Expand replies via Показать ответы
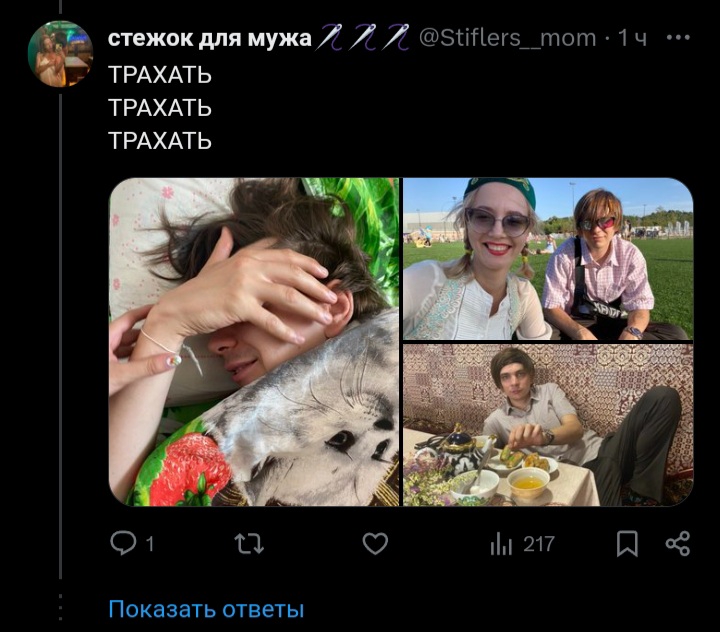The width and height of the screenshot is (720, 632). (206, 609)
